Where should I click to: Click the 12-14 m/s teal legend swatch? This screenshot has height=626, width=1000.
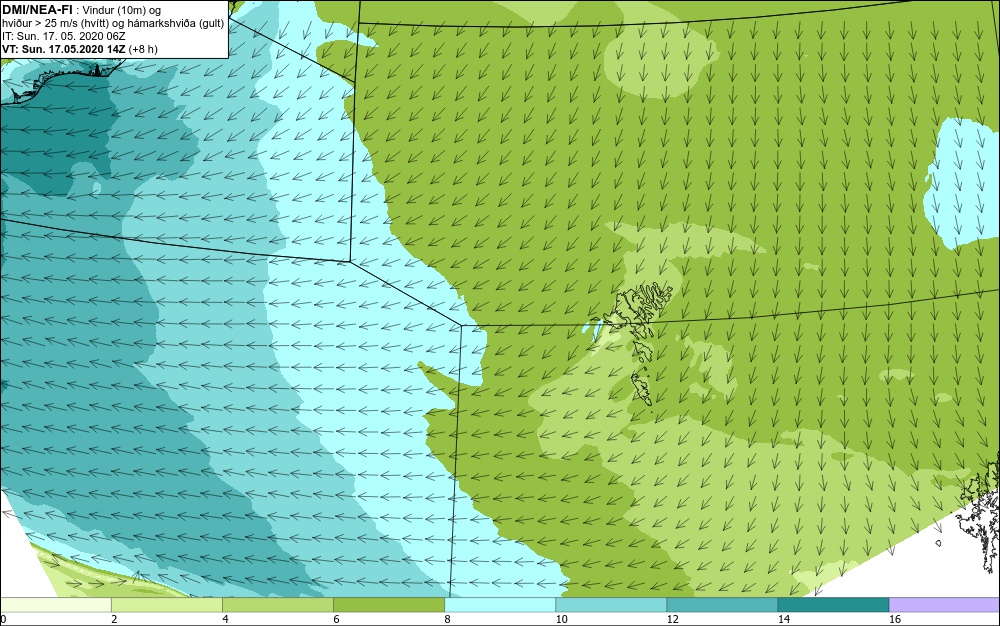(x=722, y=605)
